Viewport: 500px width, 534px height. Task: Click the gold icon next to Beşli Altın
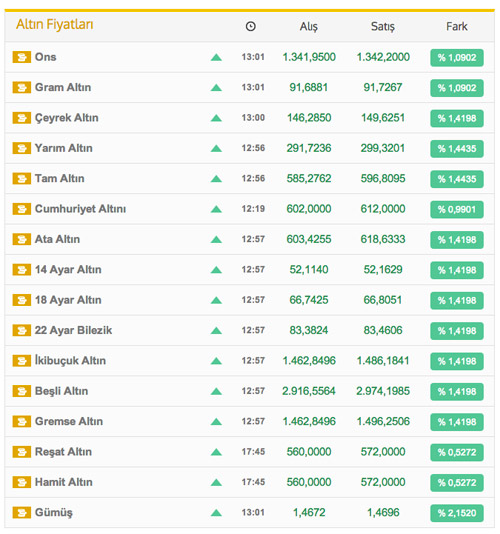pyautogui.click(x=21, y=391)
